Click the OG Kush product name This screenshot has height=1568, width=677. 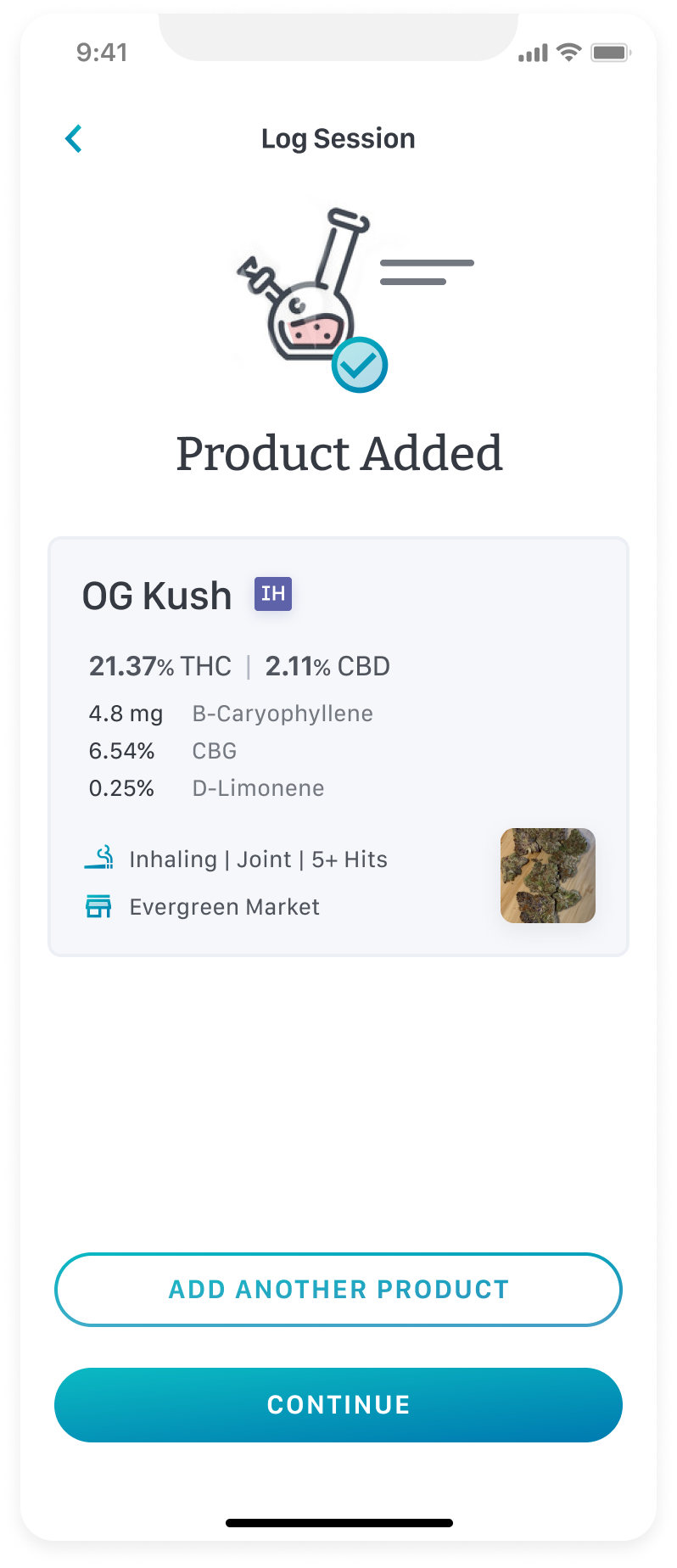(x=157, y=596)
